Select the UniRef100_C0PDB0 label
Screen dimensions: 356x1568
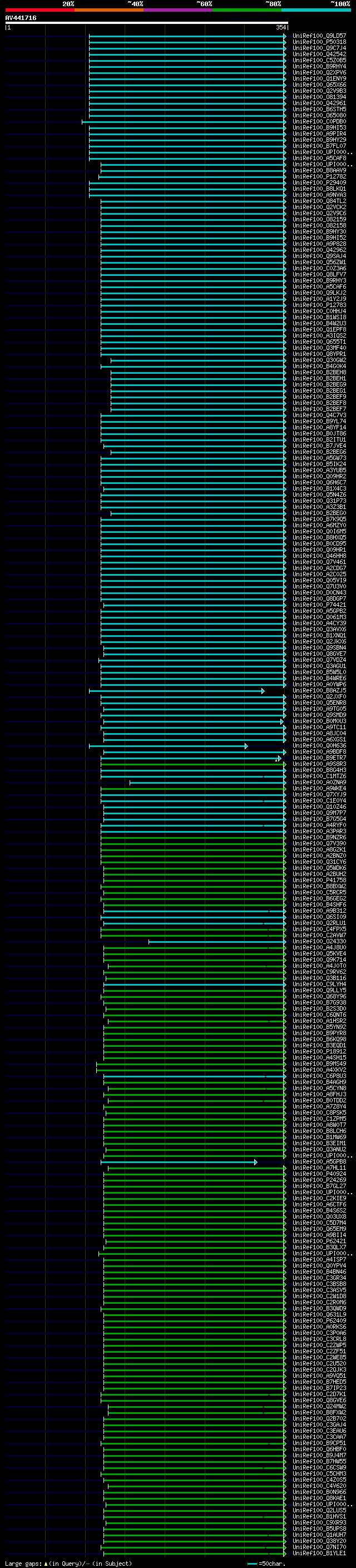tap(319, 122)
